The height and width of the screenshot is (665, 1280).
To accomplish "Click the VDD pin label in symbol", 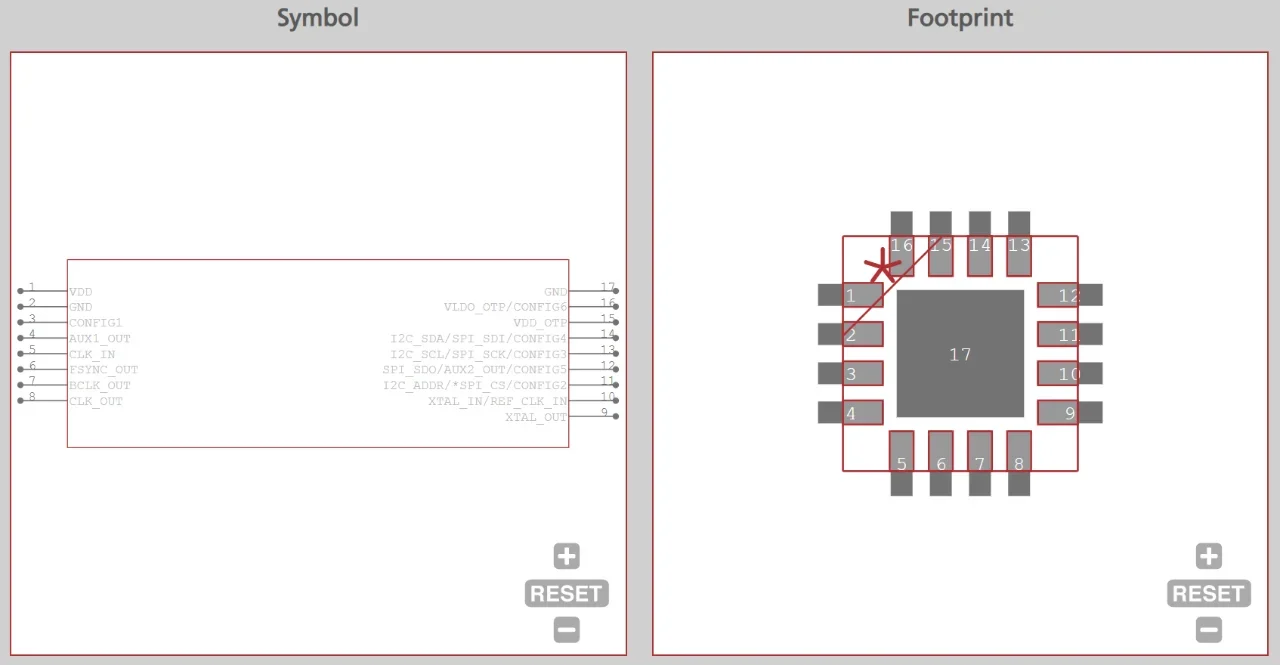I will pos(81,292).
